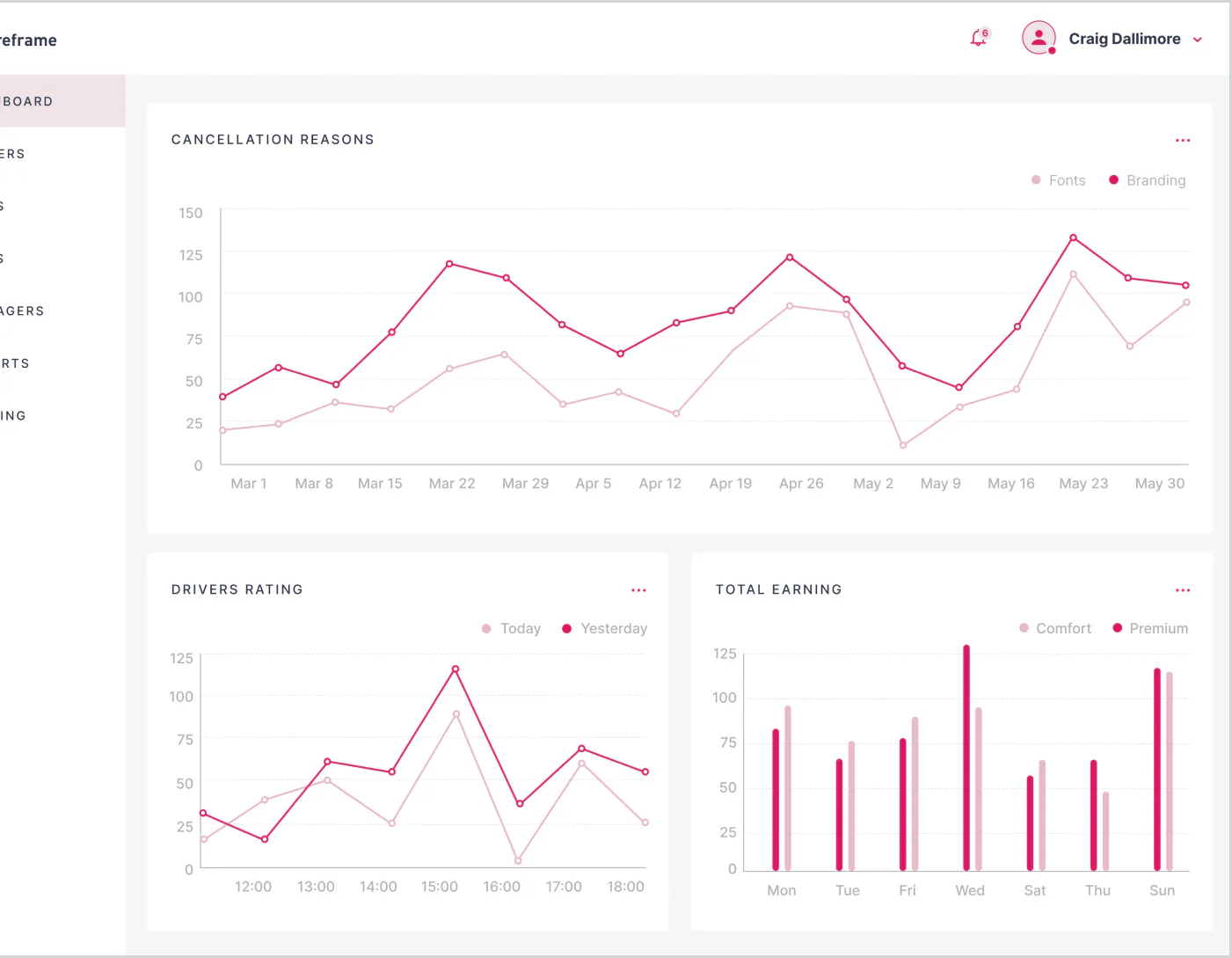Click the Premium bar for Sat
1232x958 pixels.
pos(1030,823)
